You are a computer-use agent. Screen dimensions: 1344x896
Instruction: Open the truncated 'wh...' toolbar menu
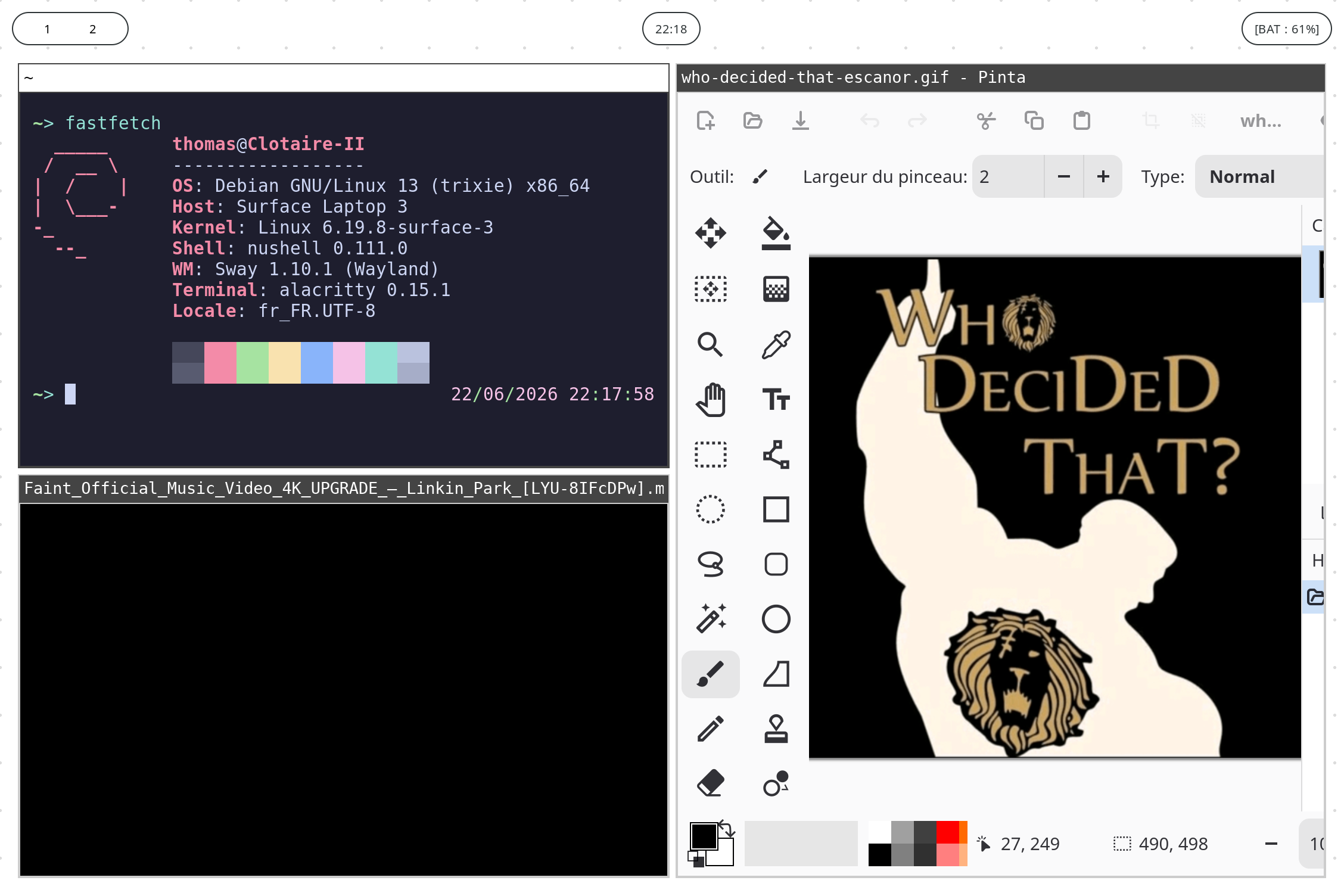pos(1261,121)
